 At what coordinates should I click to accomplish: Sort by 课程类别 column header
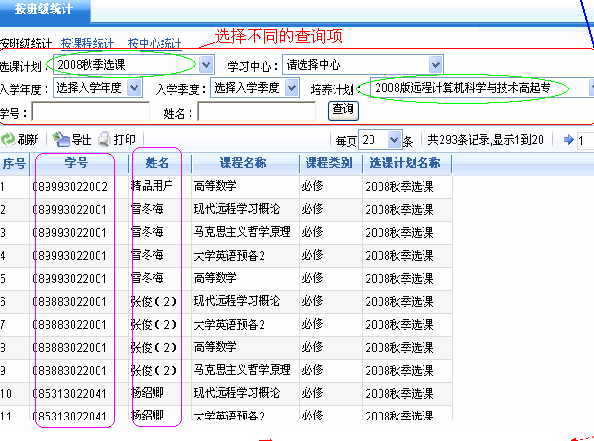pos(329,164)
